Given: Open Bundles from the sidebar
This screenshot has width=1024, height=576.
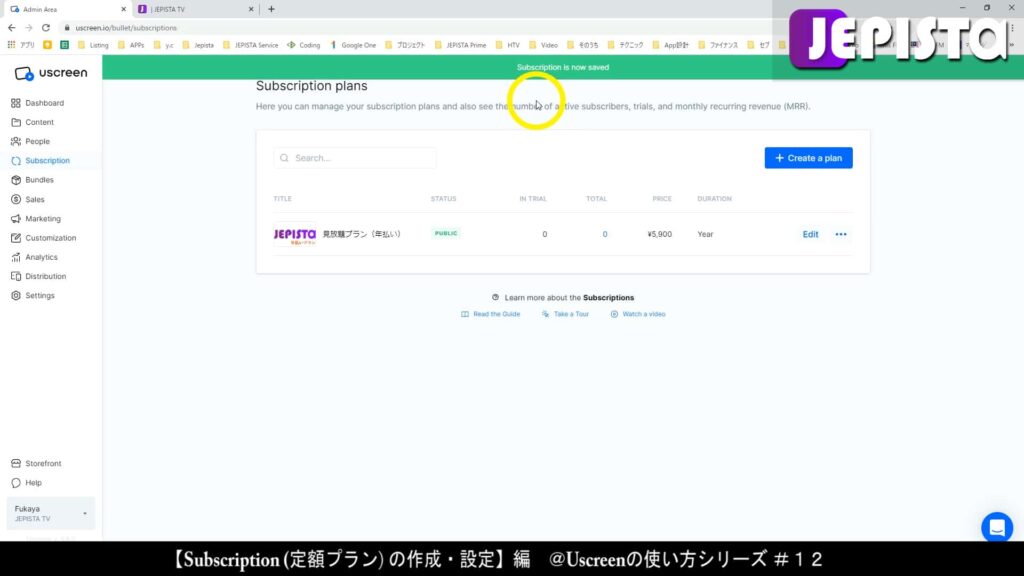Looking at the screenshot, I should (x=39, y=180).
